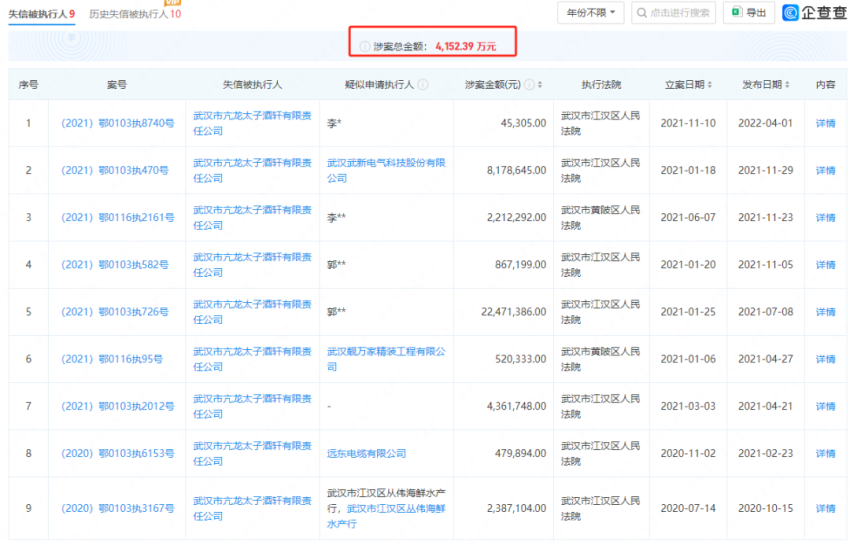The height and width of the screenshot is (545, 850).
Task: Sort by 涉案金额 using sort arrows
Action: pyautogui.click(x=541, y=85)
